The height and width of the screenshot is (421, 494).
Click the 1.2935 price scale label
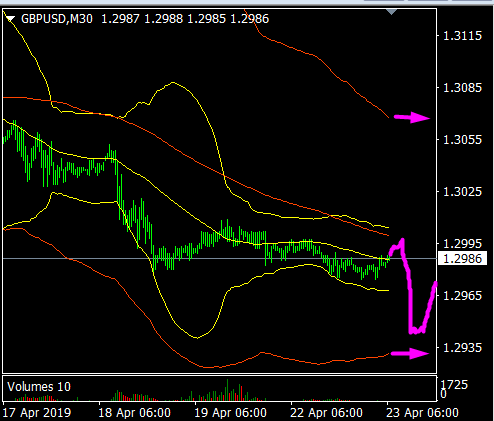[462, 348]
